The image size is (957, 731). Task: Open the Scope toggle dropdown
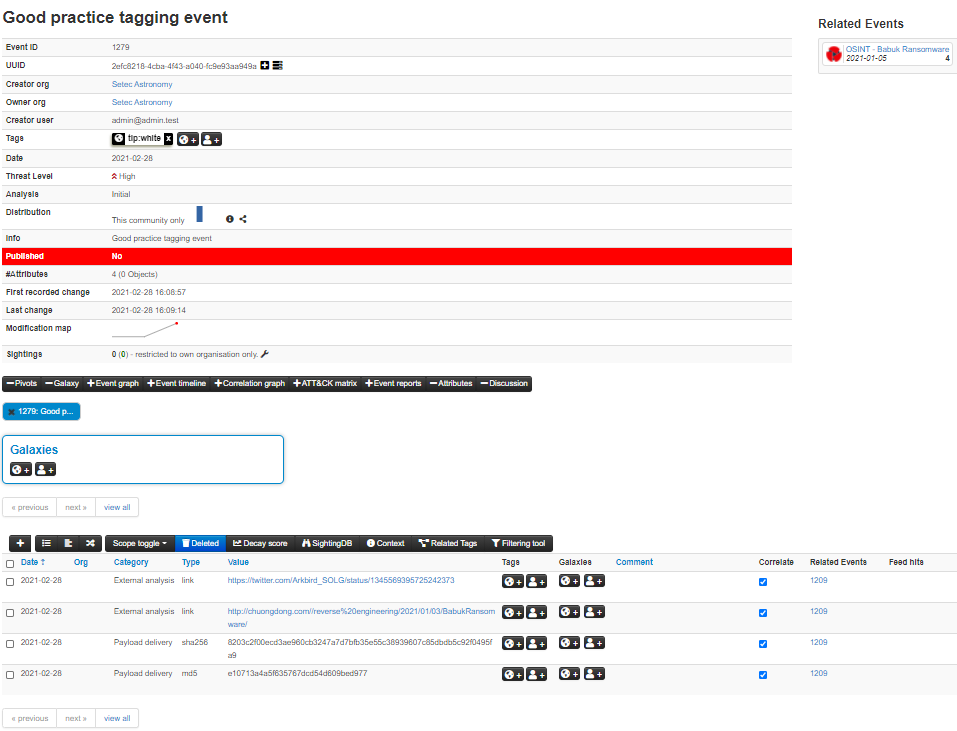tap(139, 543)
